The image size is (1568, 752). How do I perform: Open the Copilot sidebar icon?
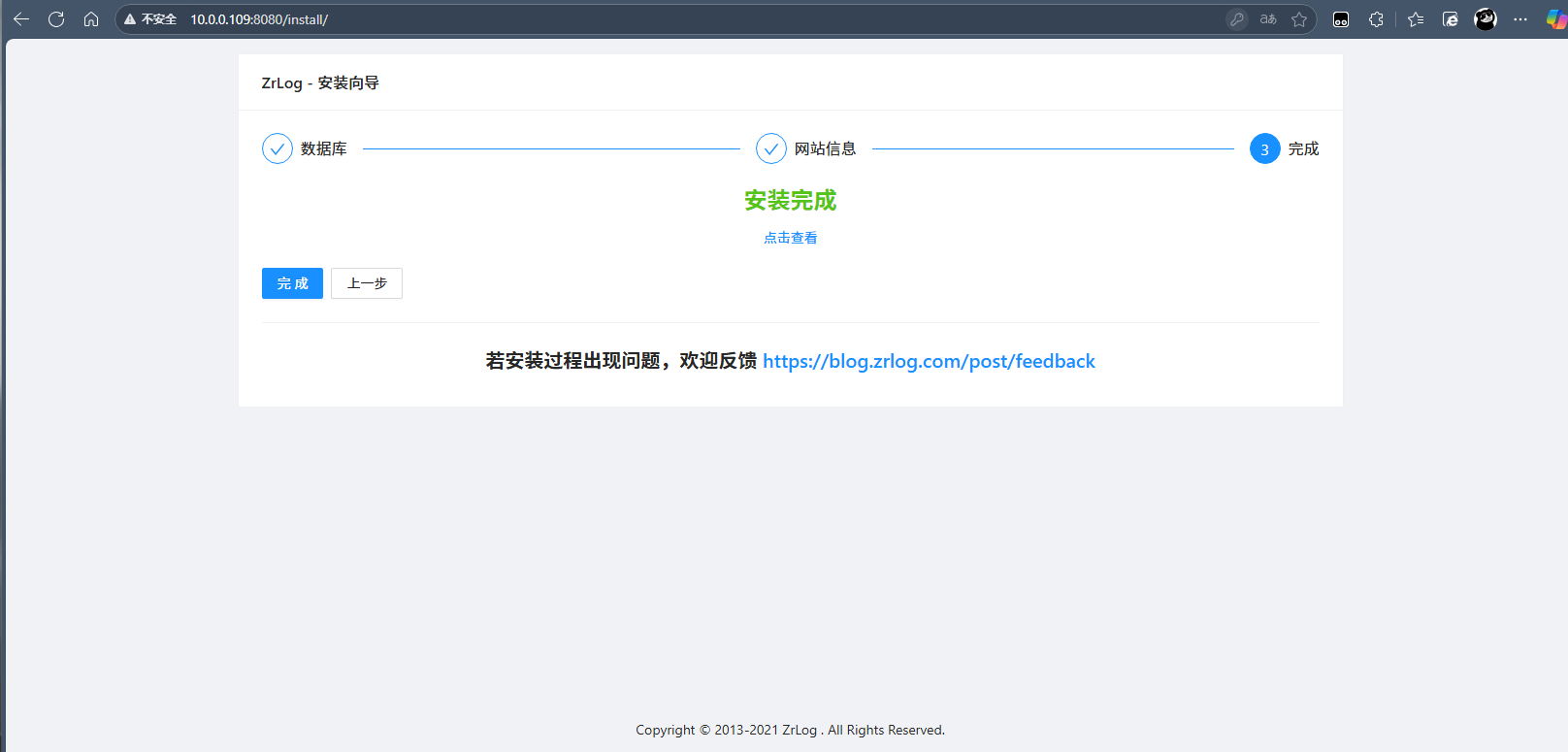(x=1555, y=19)
